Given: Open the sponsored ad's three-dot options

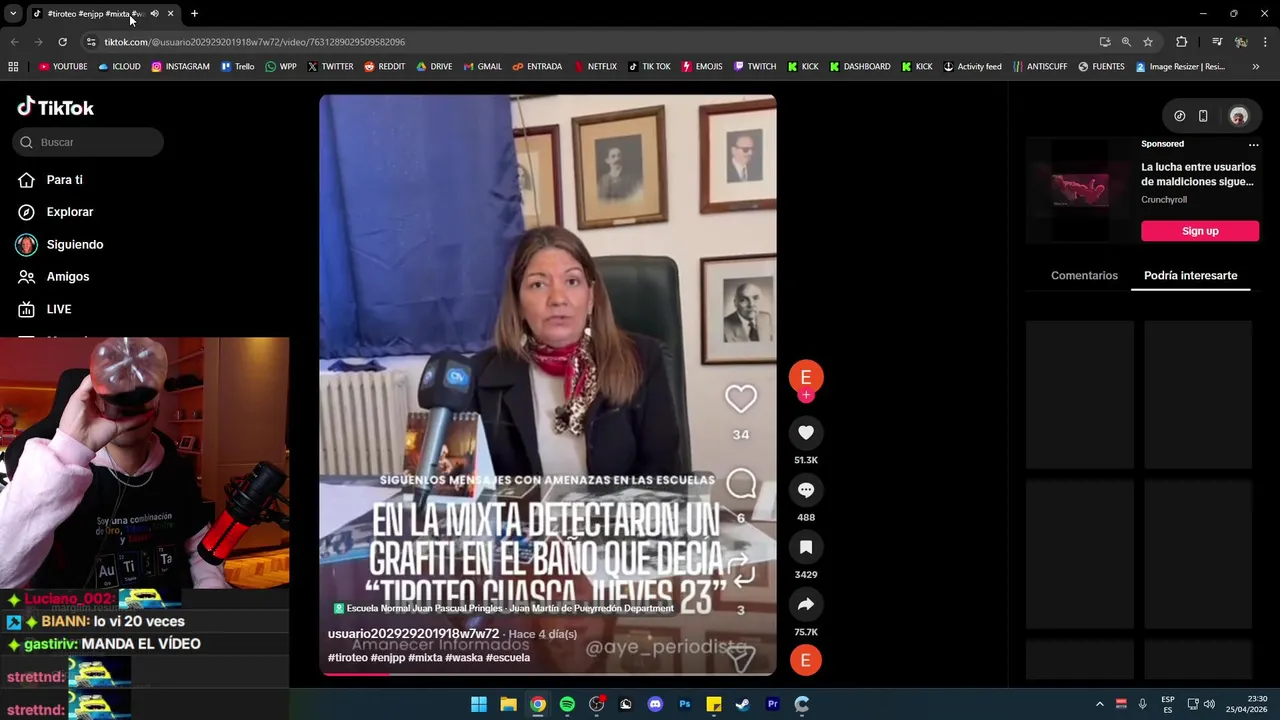Looking at the screenshot, I should click(x=1253, y=144).
